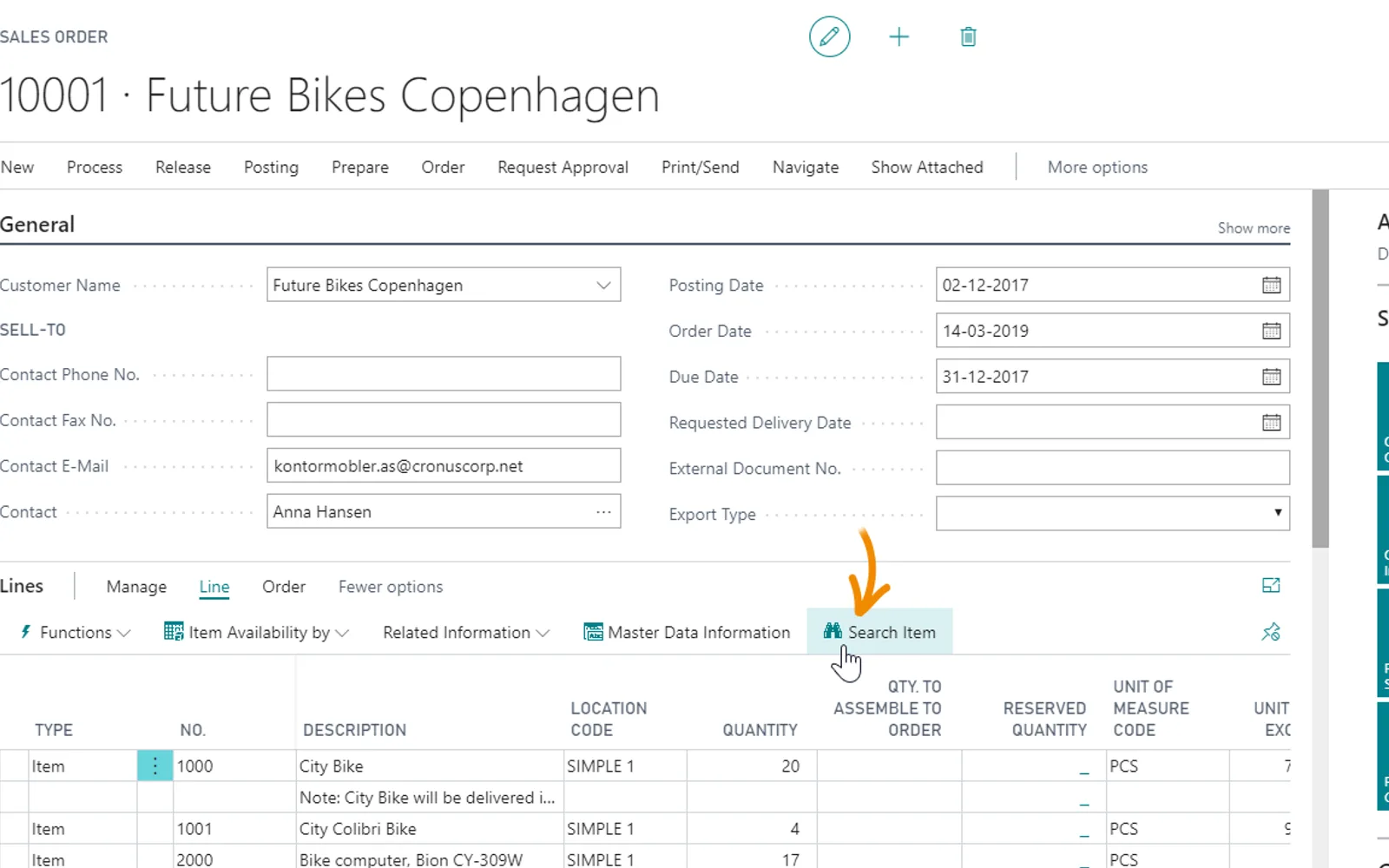Viewport: 1389px width, 868px height.
Task: Open the Request Approval menu
Action: coord(563,168)
